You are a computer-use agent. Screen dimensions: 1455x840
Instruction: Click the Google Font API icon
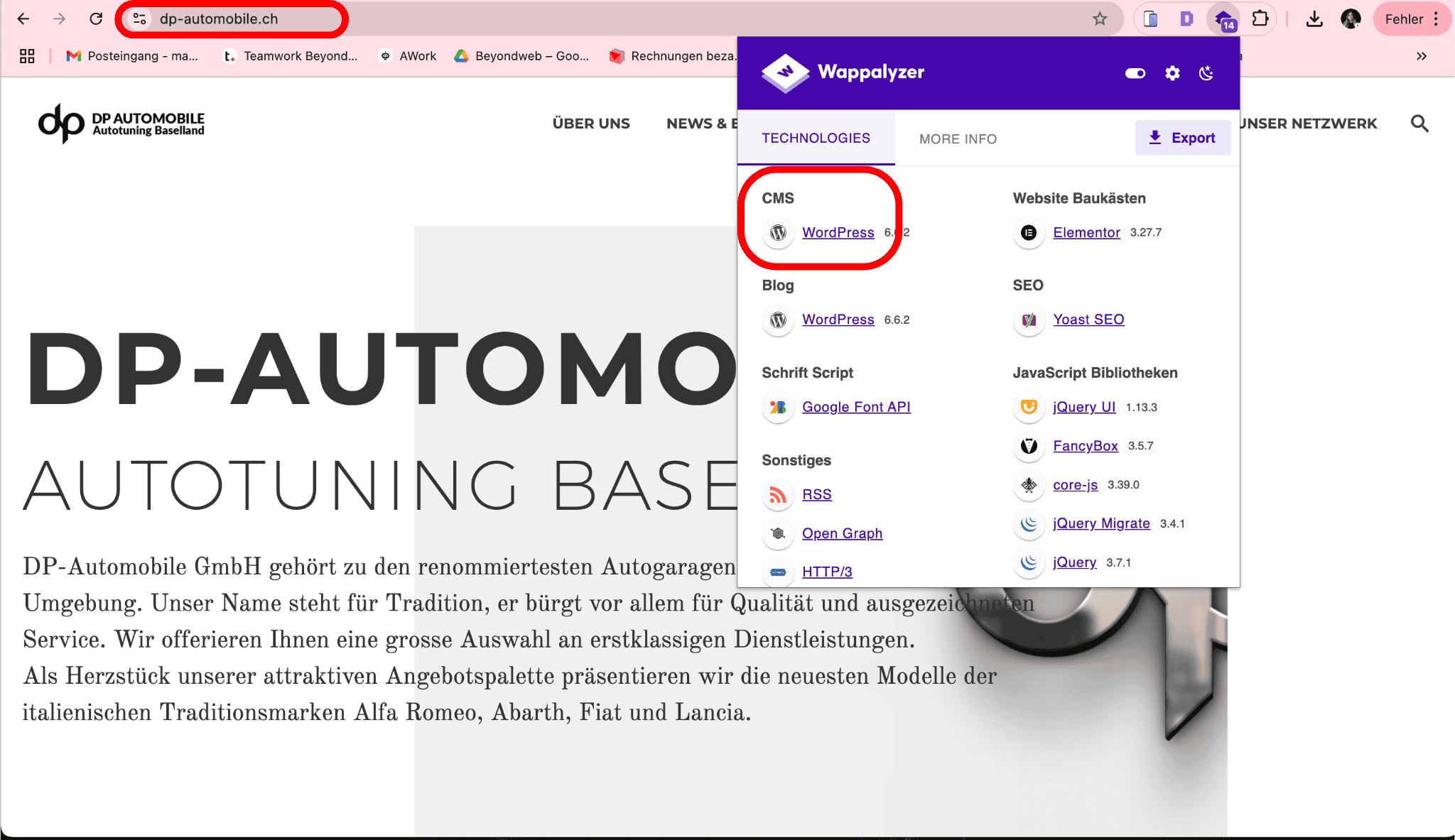click(x=778, y=407)
